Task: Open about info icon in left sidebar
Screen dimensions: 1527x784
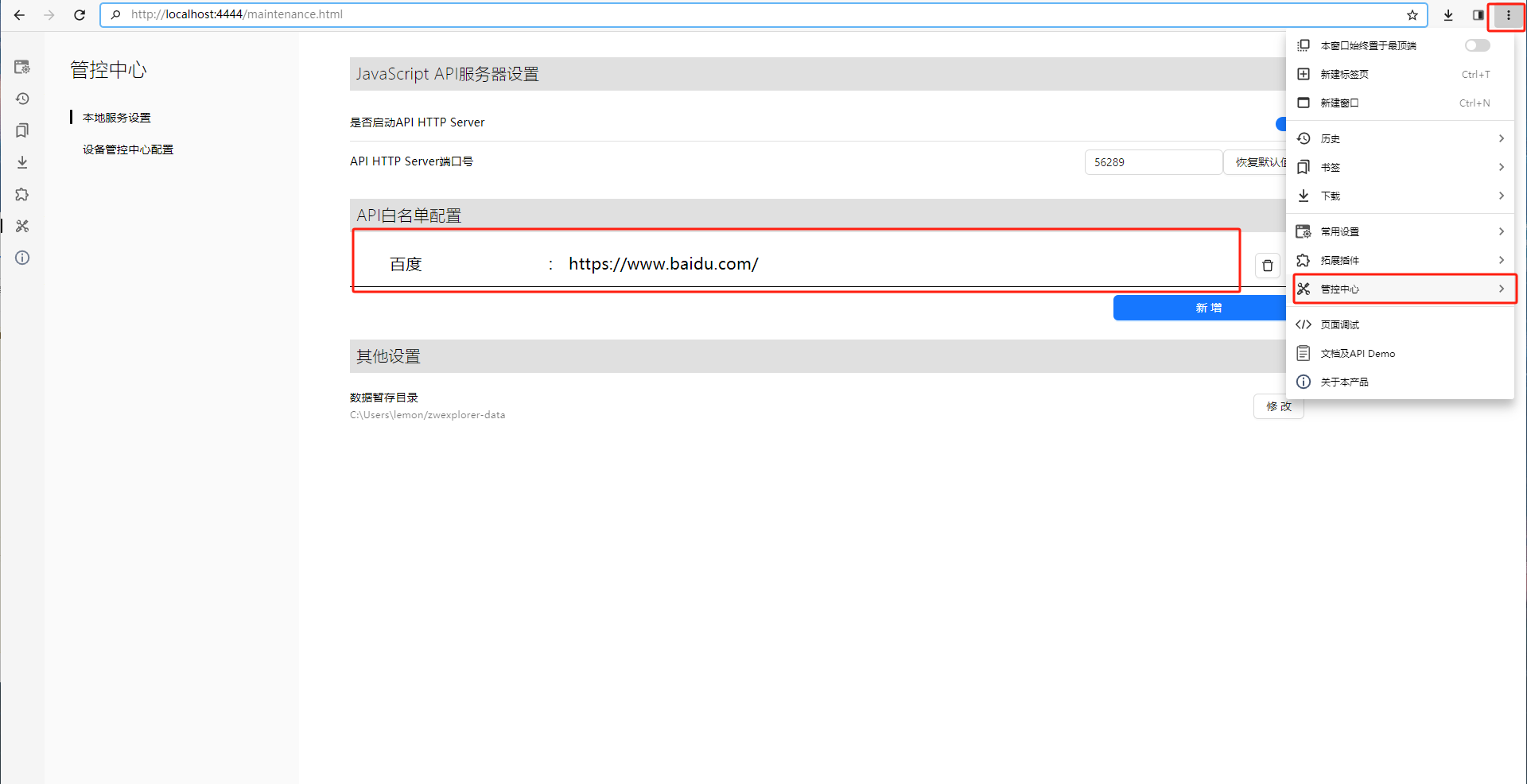Action: (x=22, y=258)
